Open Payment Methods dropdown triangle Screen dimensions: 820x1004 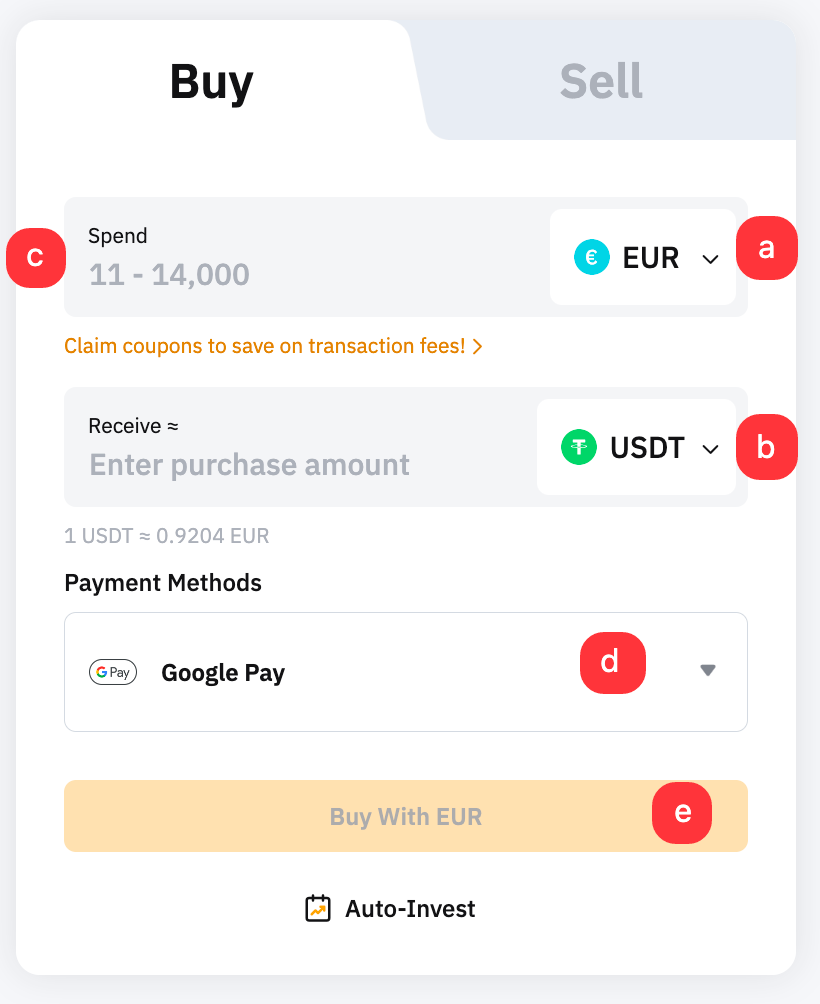708,671
